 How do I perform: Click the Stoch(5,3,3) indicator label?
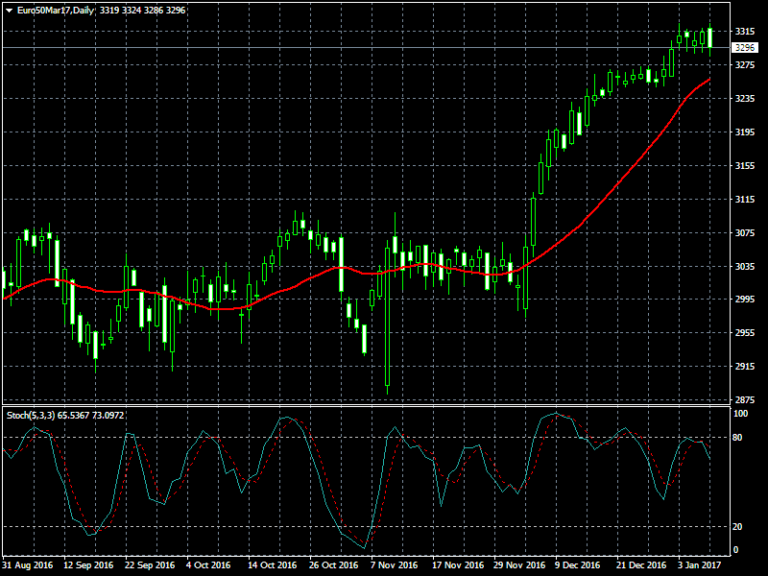pos(31,415)
